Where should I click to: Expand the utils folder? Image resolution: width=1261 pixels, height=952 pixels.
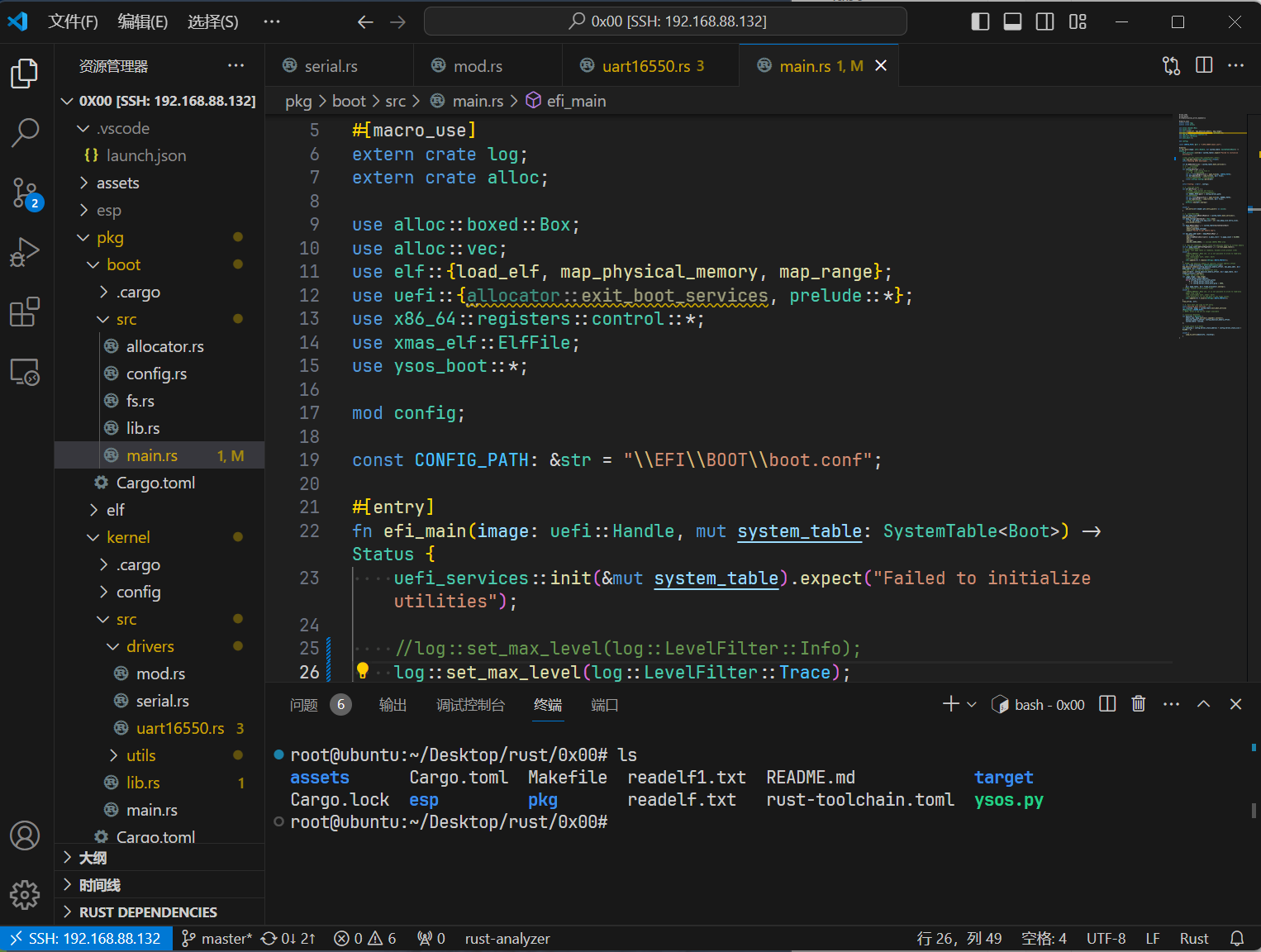coord(159,755)
